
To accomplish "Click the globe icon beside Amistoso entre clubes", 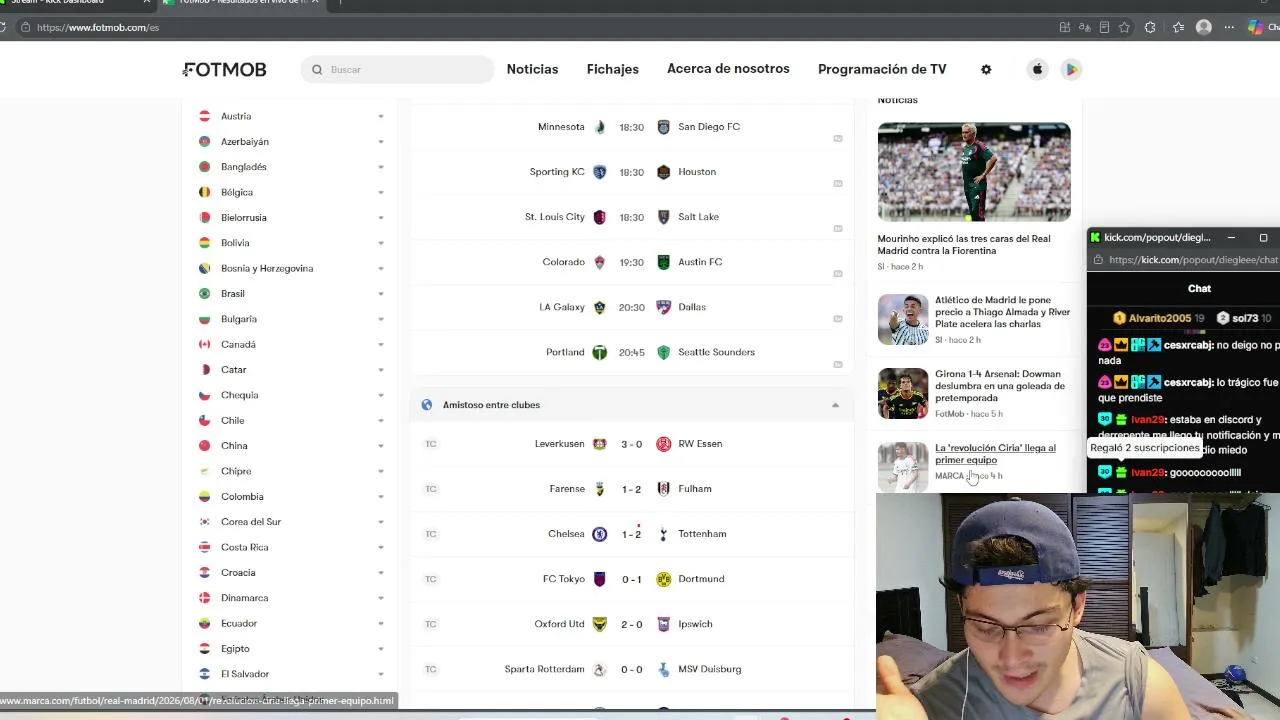I will (427, 405).
